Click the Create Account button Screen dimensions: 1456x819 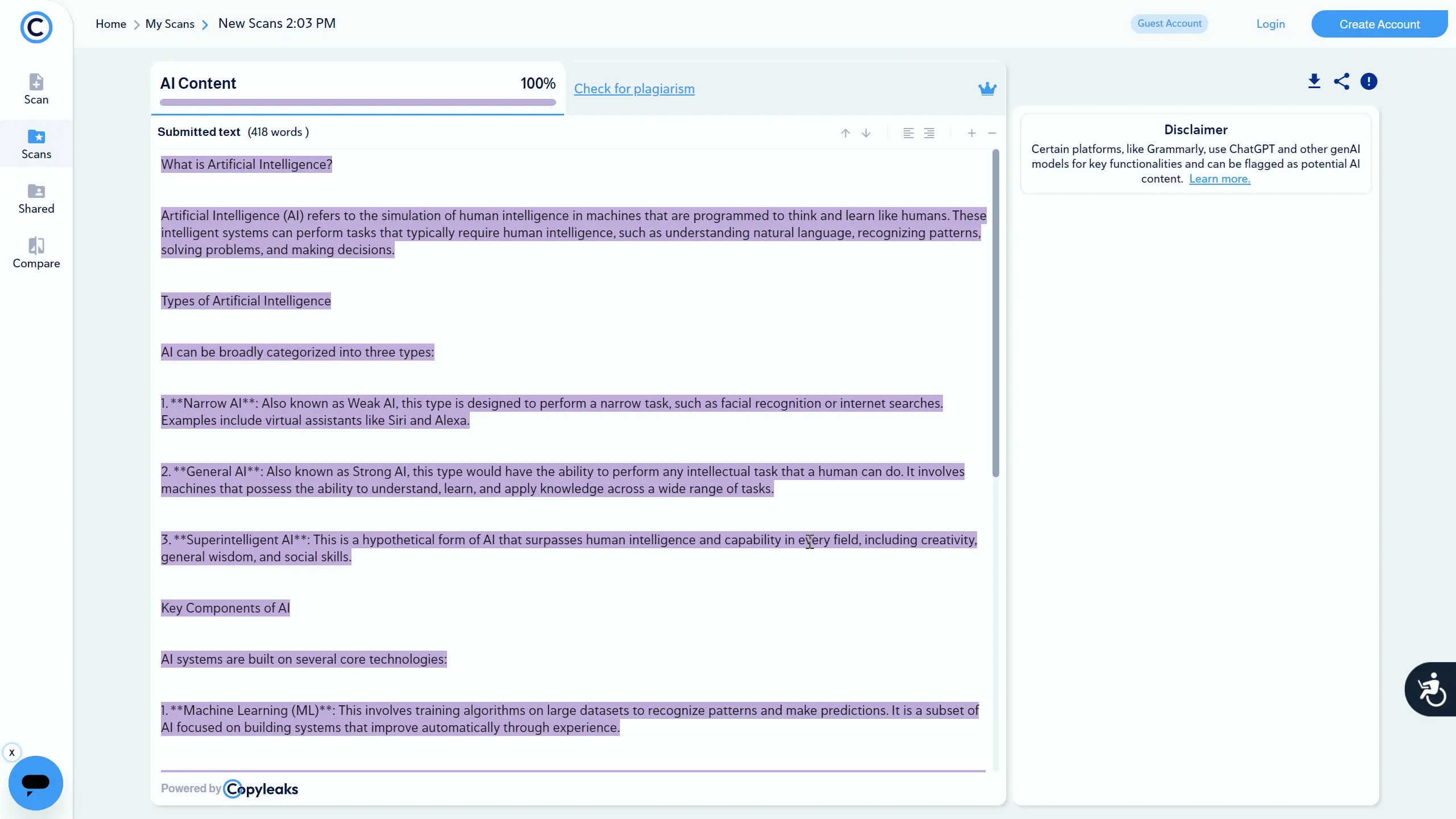click(x=1379, y=24)
